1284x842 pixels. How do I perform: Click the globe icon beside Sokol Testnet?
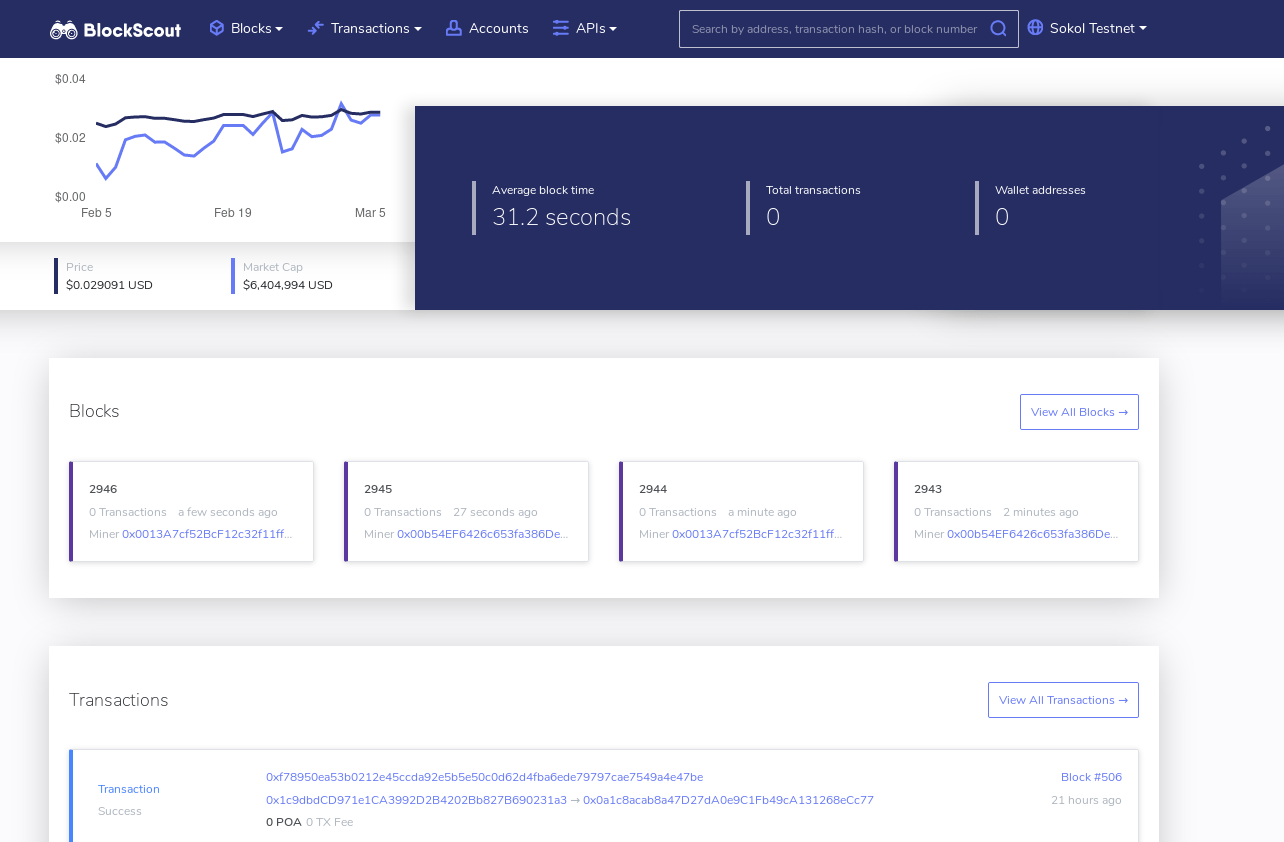1035,28
